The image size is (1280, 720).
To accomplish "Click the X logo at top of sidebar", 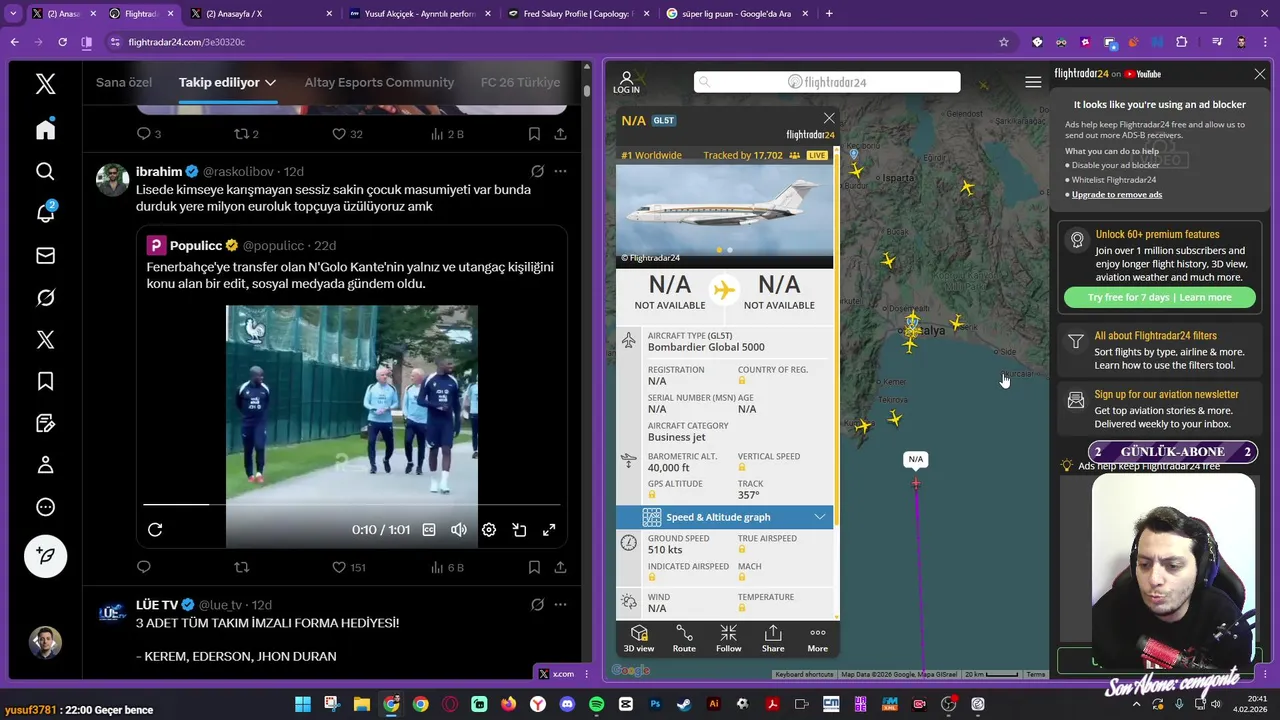I will [45, 84].
